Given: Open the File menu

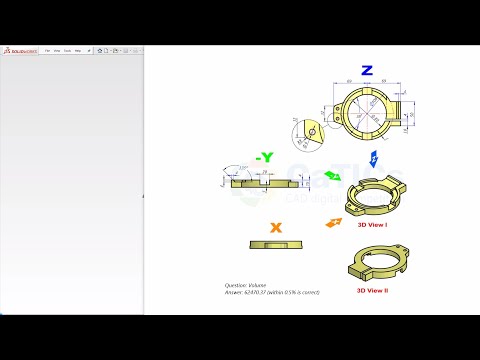Looking at the screenshot, I should (x=47, y=51).
